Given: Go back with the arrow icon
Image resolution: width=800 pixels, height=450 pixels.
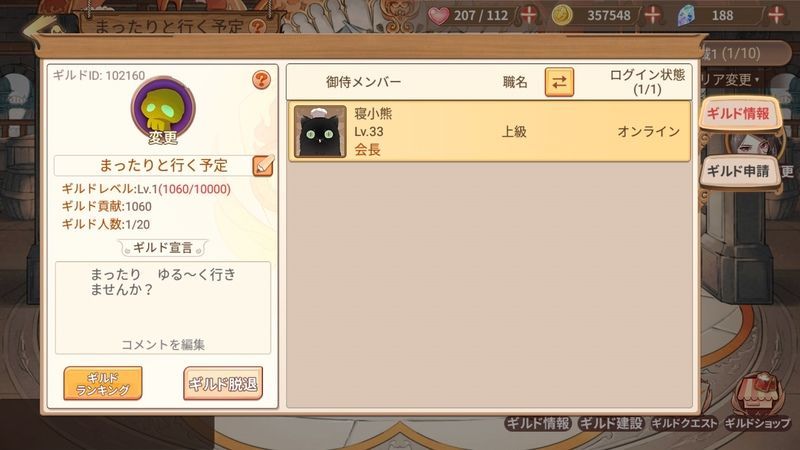Looking at the screenshot, I should (x=38, y=28).
